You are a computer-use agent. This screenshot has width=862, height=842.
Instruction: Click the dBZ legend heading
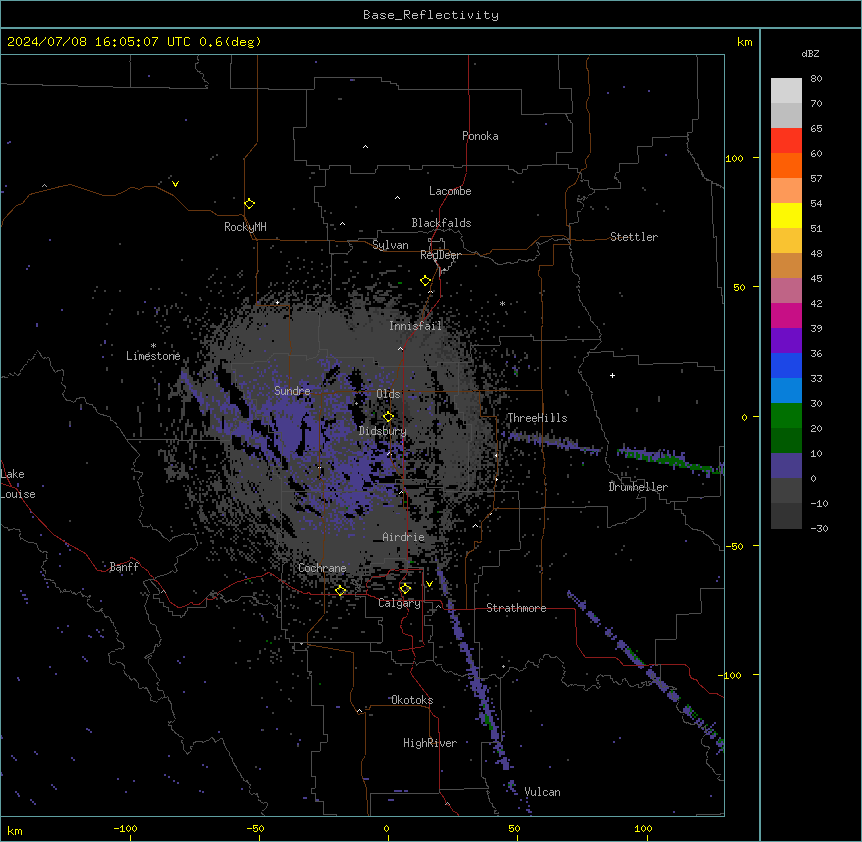pyautogui.click(x=810, y=53)
